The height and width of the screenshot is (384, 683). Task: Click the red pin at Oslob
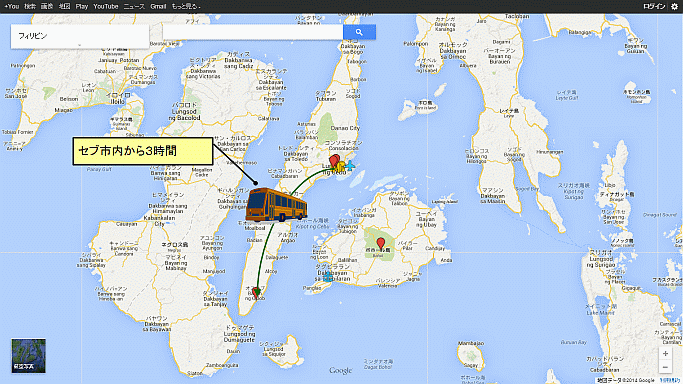coord(256,292)
